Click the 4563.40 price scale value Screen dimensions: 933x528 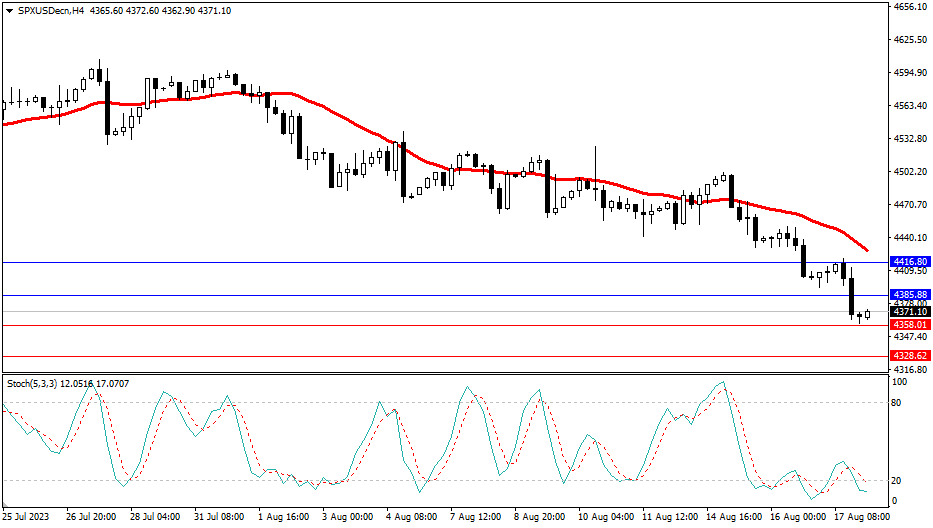[909, 106]
